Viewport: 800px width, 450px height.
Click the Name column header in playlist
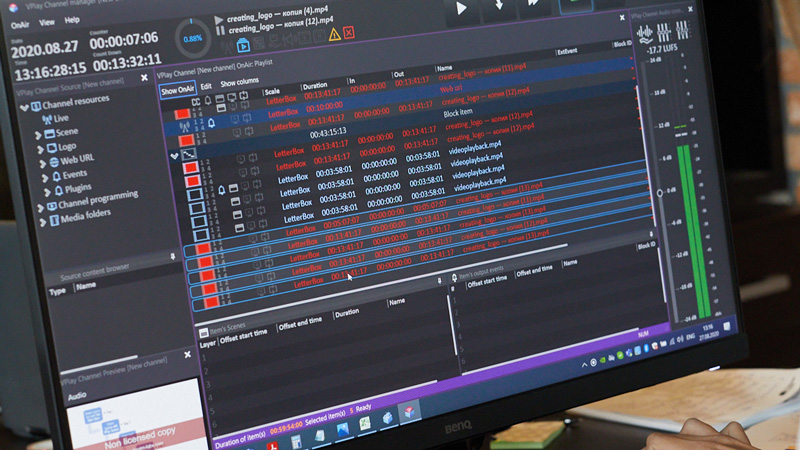pos(444,68)
